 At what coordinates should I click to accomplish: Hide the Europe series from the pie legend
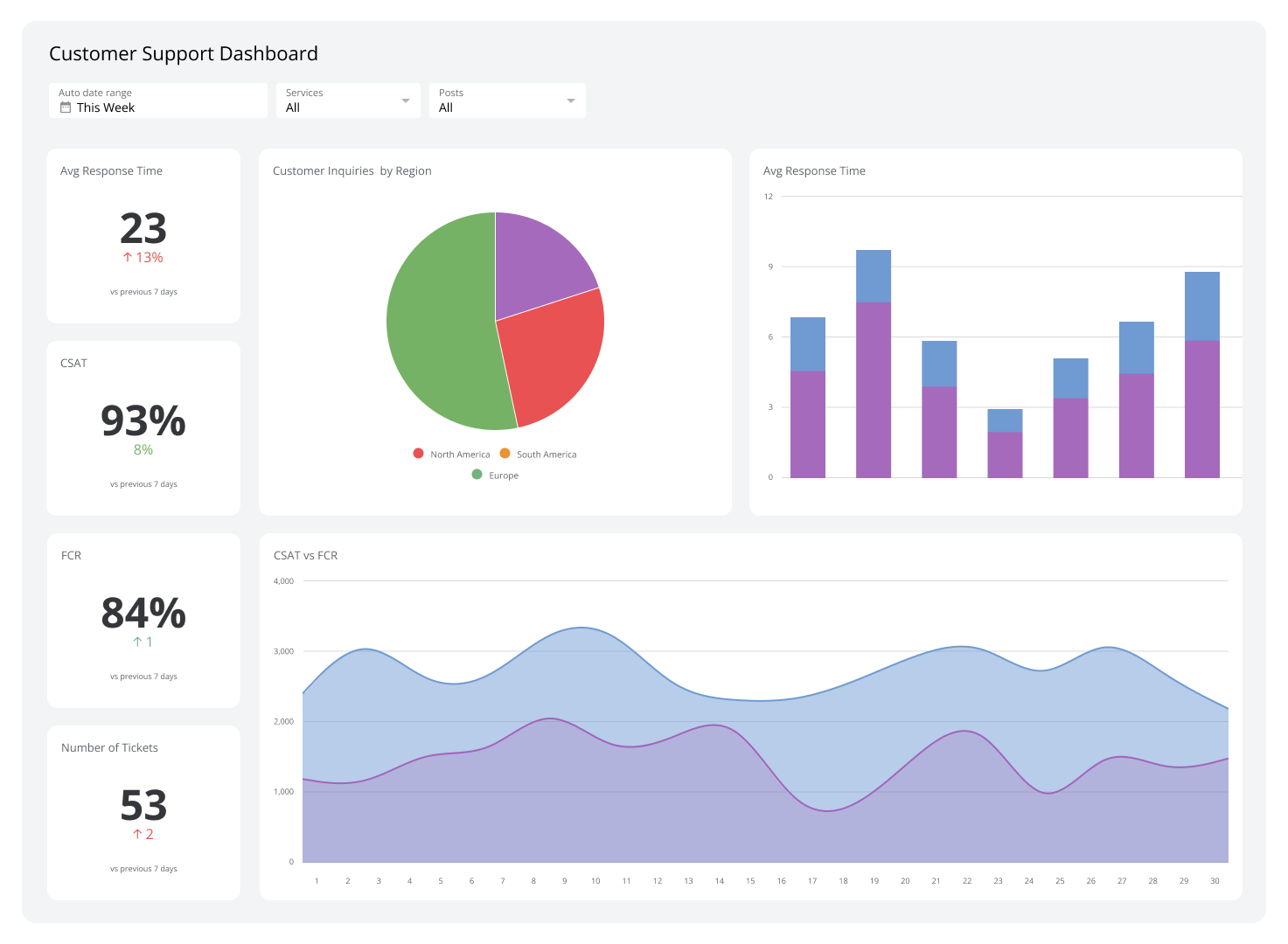[477, 475]
